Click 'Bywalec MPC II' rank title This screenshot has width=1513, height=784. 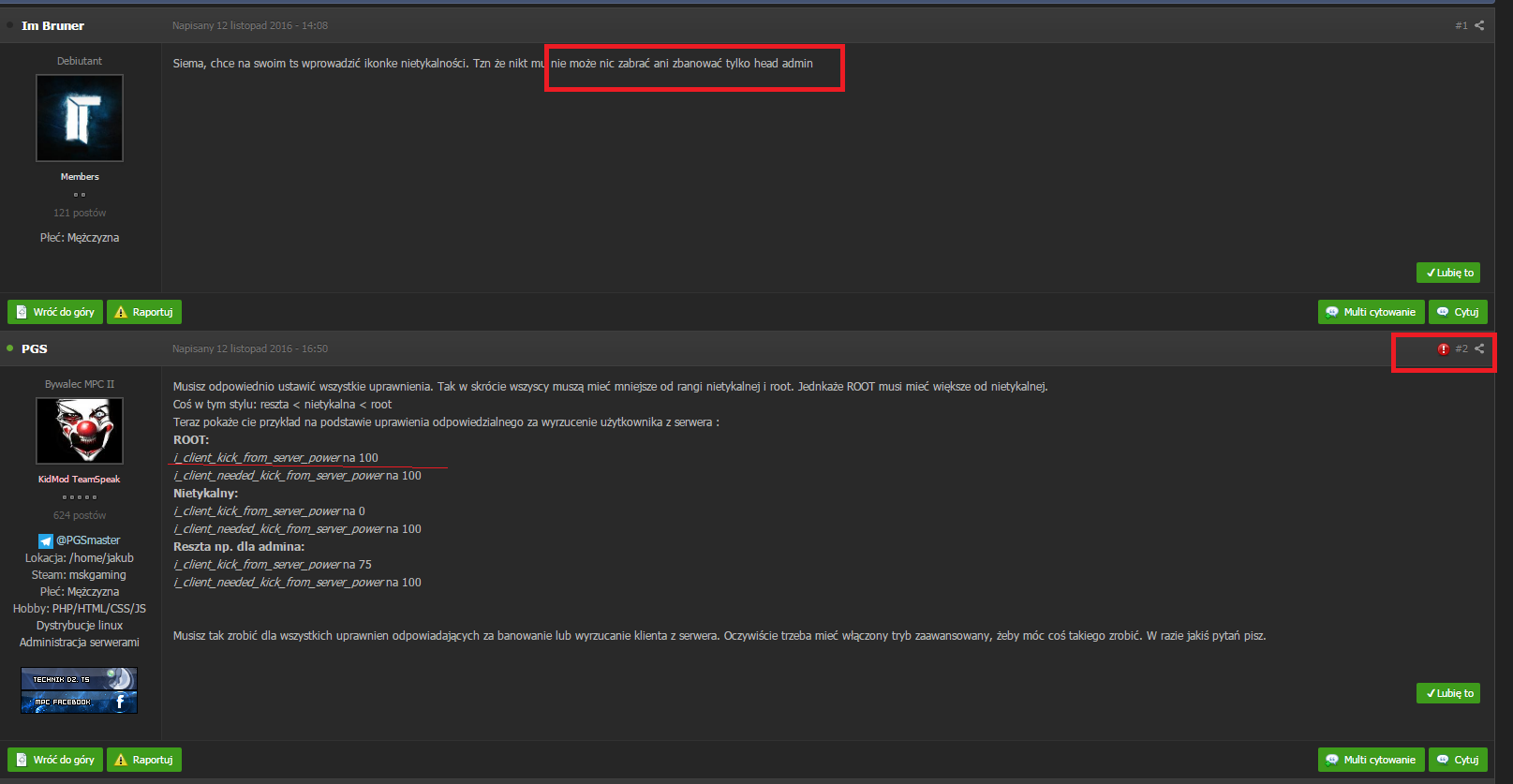80,384
